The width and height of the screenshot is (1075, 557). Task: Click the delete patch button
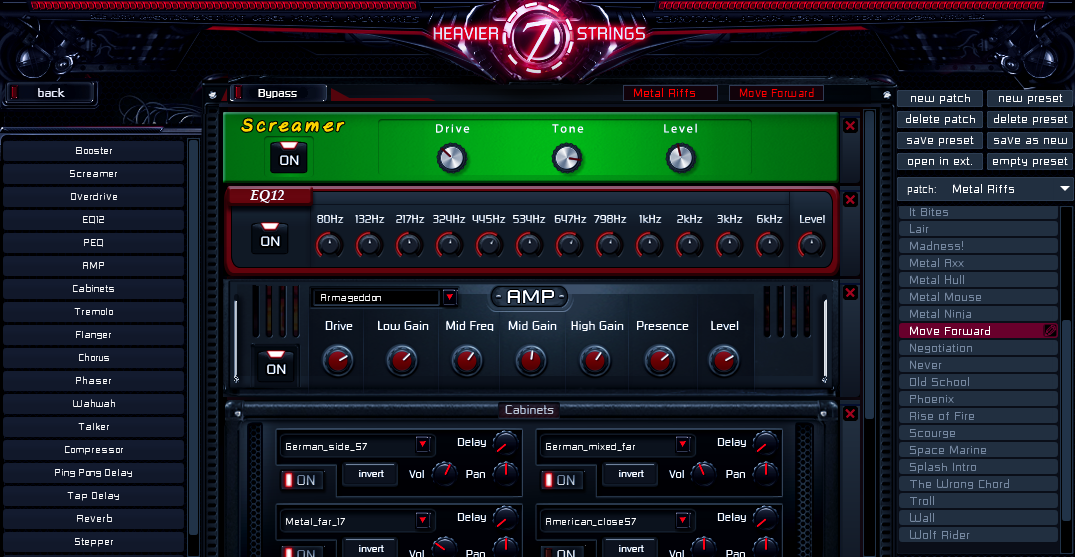(940, 119)
